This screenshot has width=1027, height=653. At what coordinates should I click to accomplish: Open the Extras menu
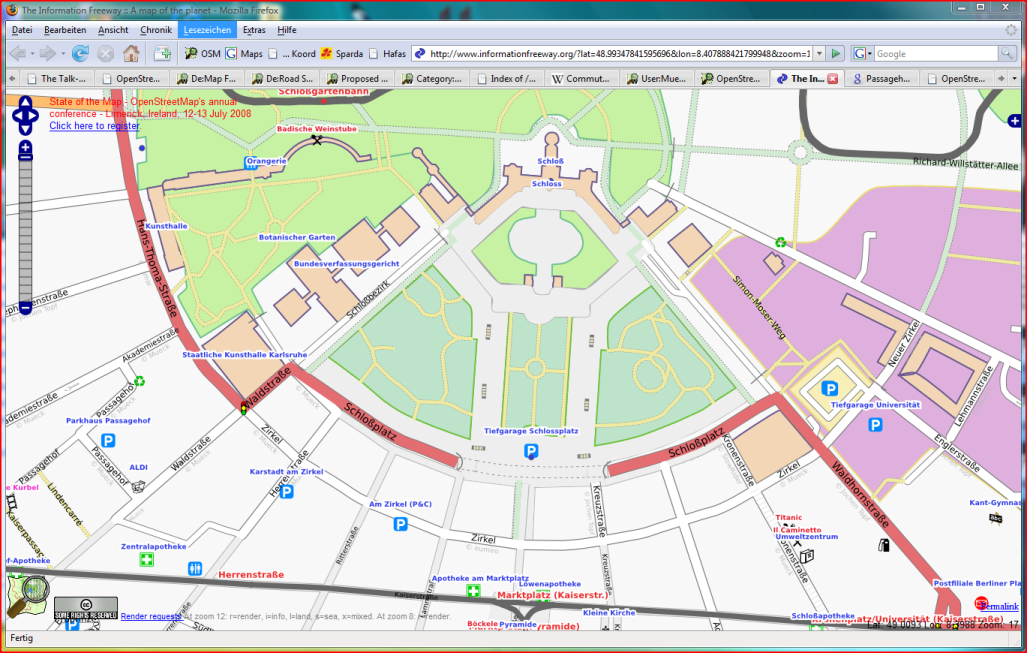tap(254, 29)
